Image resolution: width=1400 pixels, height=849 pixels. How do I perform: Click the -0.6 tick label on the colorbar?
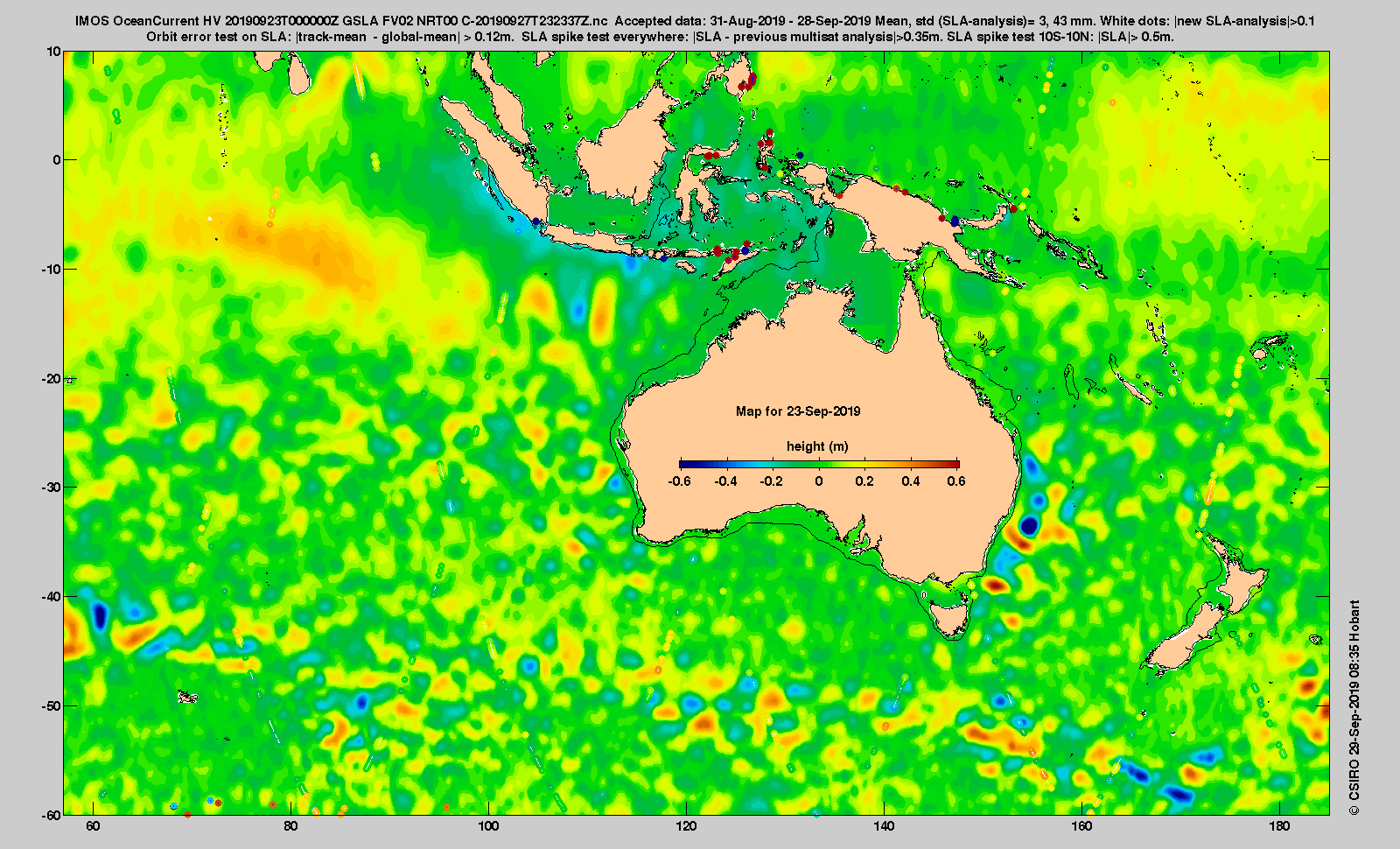click(x=679, y=481)
